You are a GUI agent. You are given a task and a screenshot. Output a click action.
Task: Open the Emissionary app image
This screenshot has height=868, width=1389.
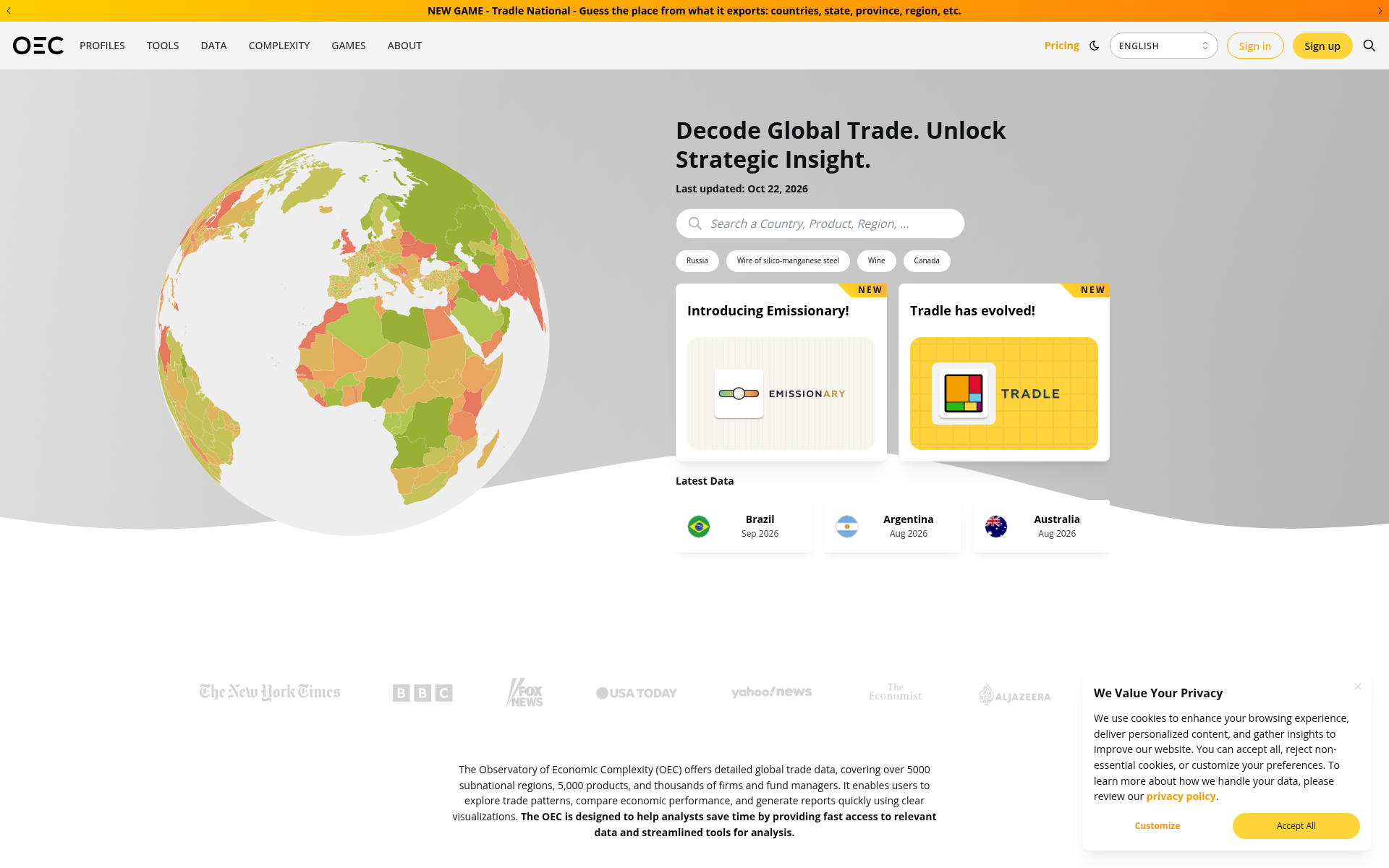point(781,393)
